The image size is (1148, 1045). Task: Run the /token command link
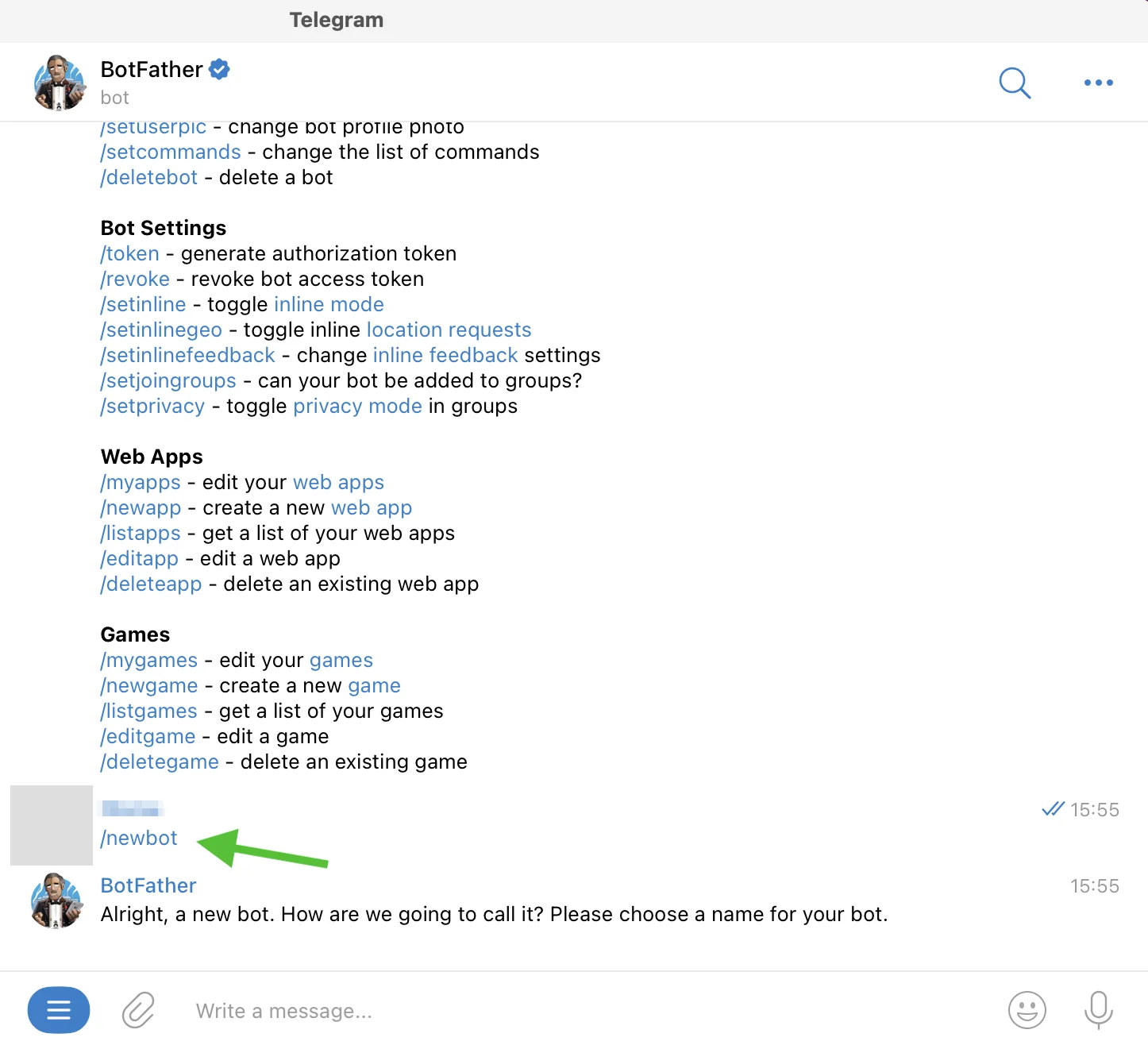tap(129, 253)
